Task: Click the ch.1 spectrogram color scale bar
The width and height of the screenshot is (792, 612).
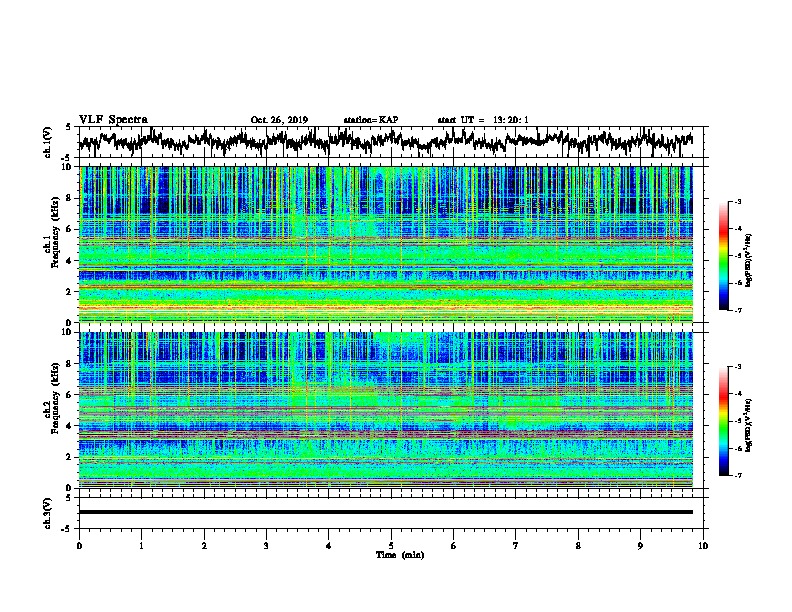Action: [724, 256]
